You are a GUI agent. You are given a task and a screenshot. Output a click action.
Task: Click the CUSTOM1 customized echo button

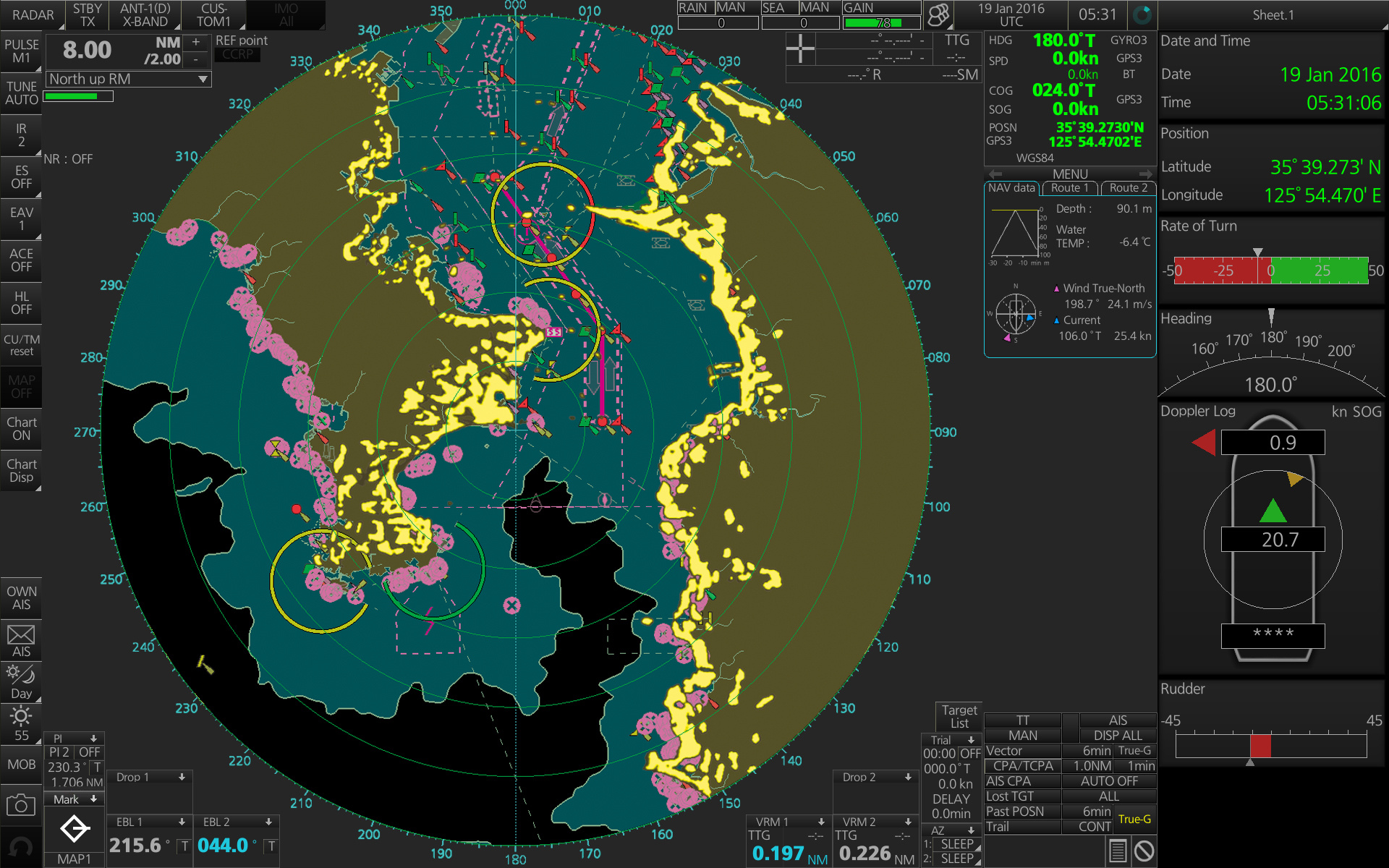[x=213, y=14]
